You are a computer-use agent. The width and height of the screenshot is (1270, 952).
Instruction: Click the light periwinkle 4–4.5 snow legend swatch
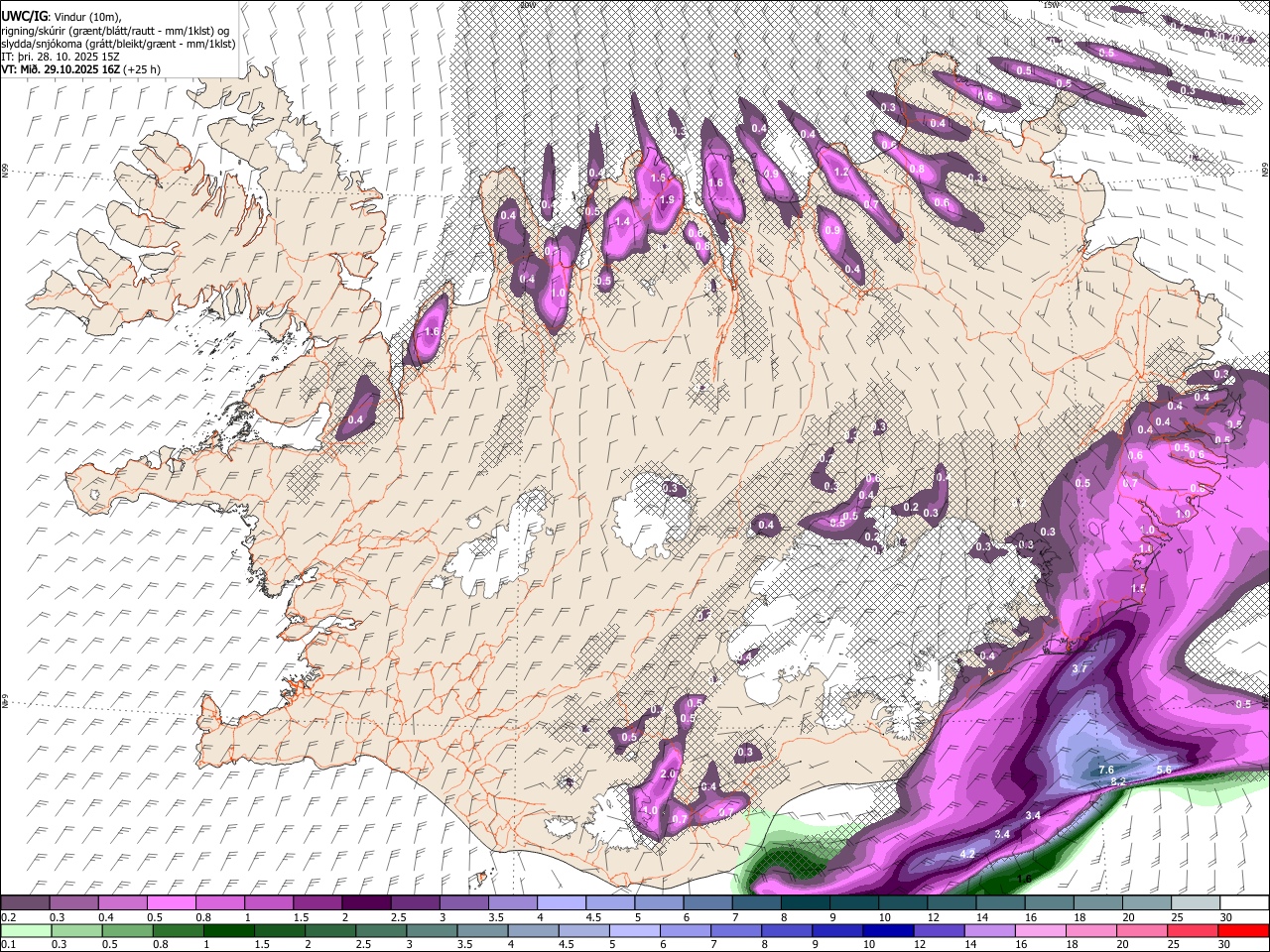561,903
